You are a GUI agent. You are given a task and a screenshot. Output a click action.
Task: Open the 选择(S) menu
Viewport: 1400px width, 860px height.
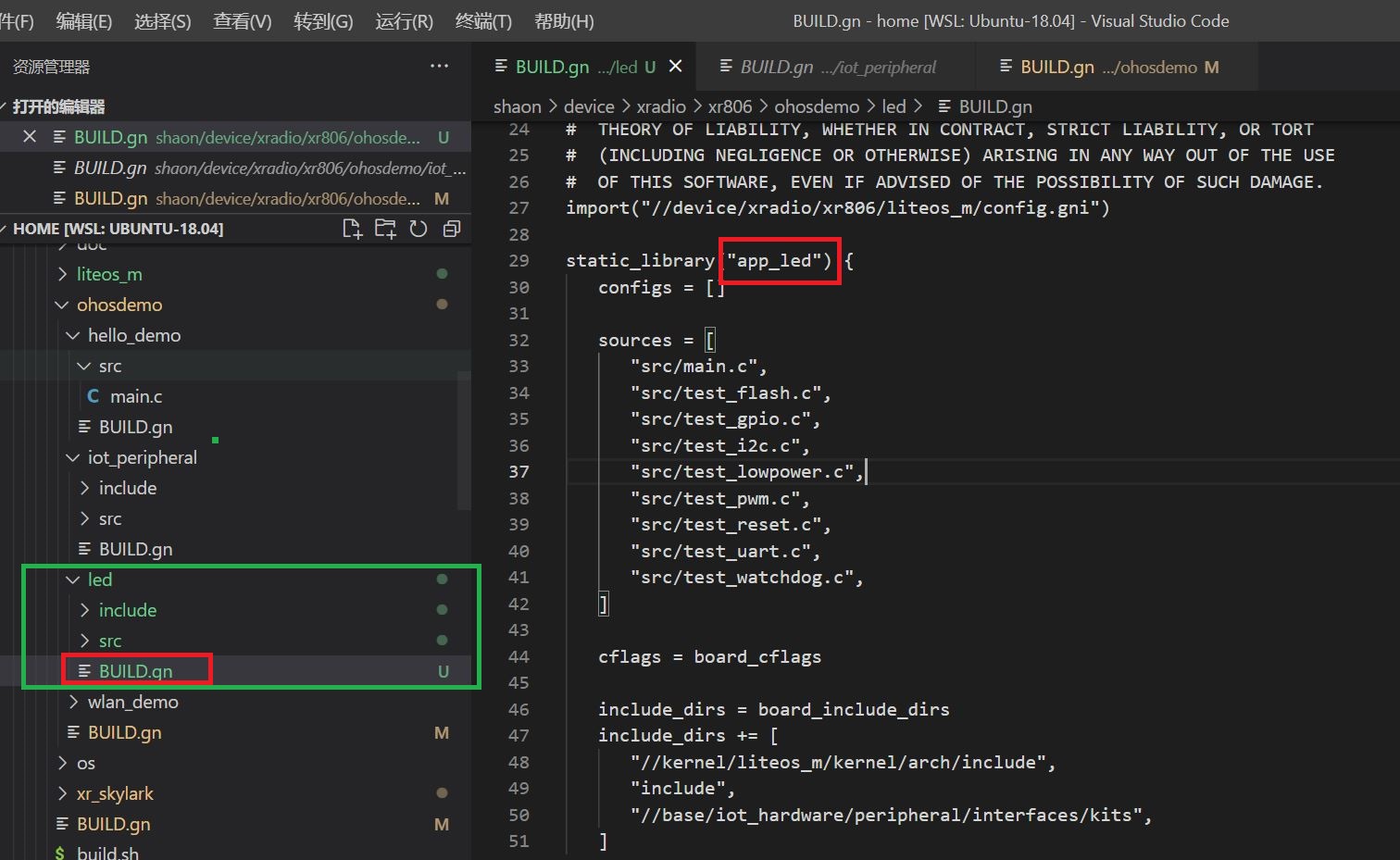162,21
